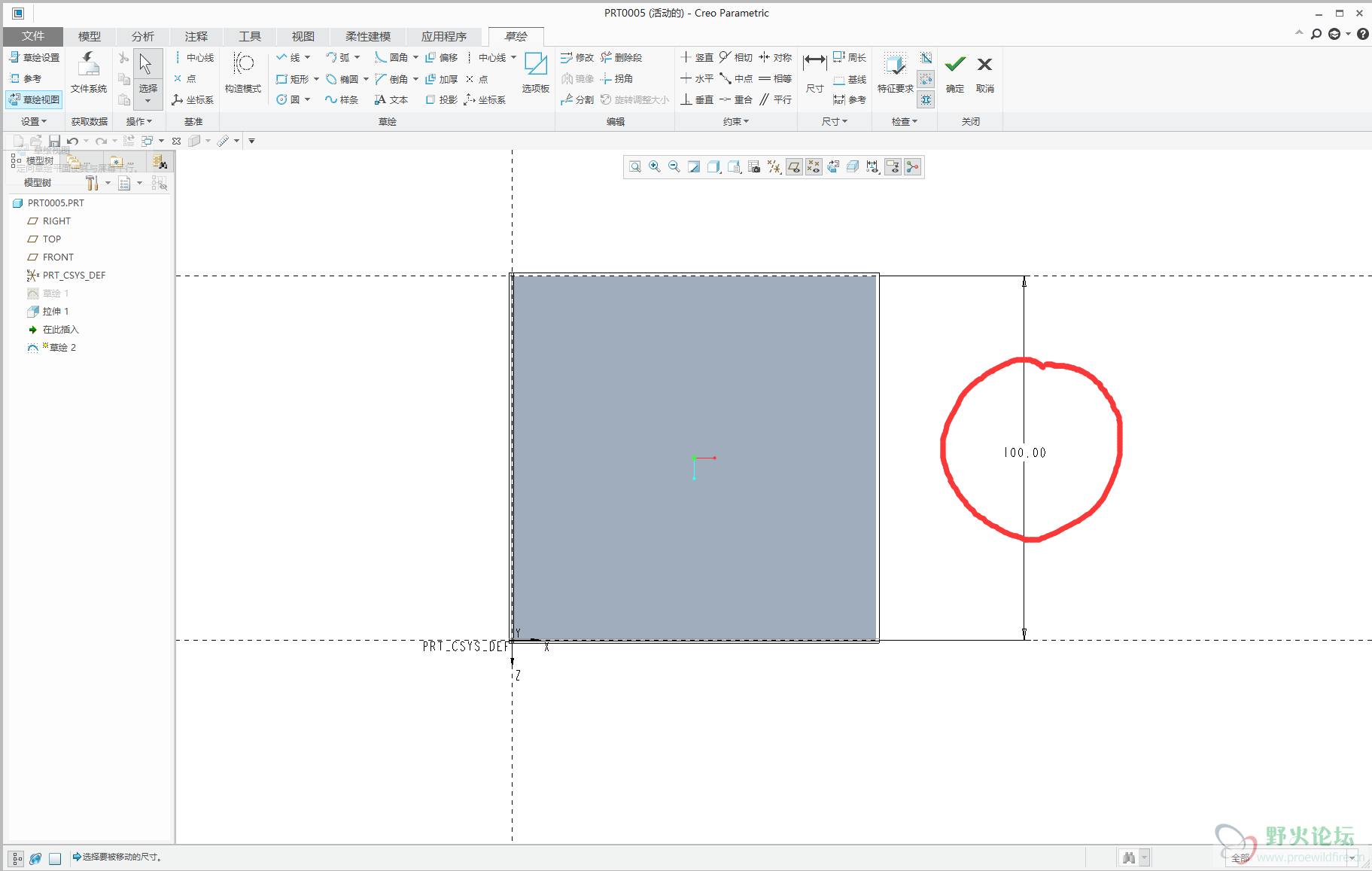Screen dimensions: 1372x871
Task: Select the 椭圆 ellipse tool
Action: point(342,78)
